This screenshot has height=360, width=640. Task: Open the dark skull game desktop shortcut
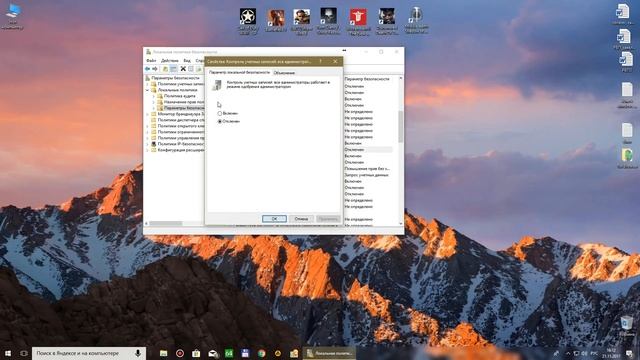click(x=329, y=16)
